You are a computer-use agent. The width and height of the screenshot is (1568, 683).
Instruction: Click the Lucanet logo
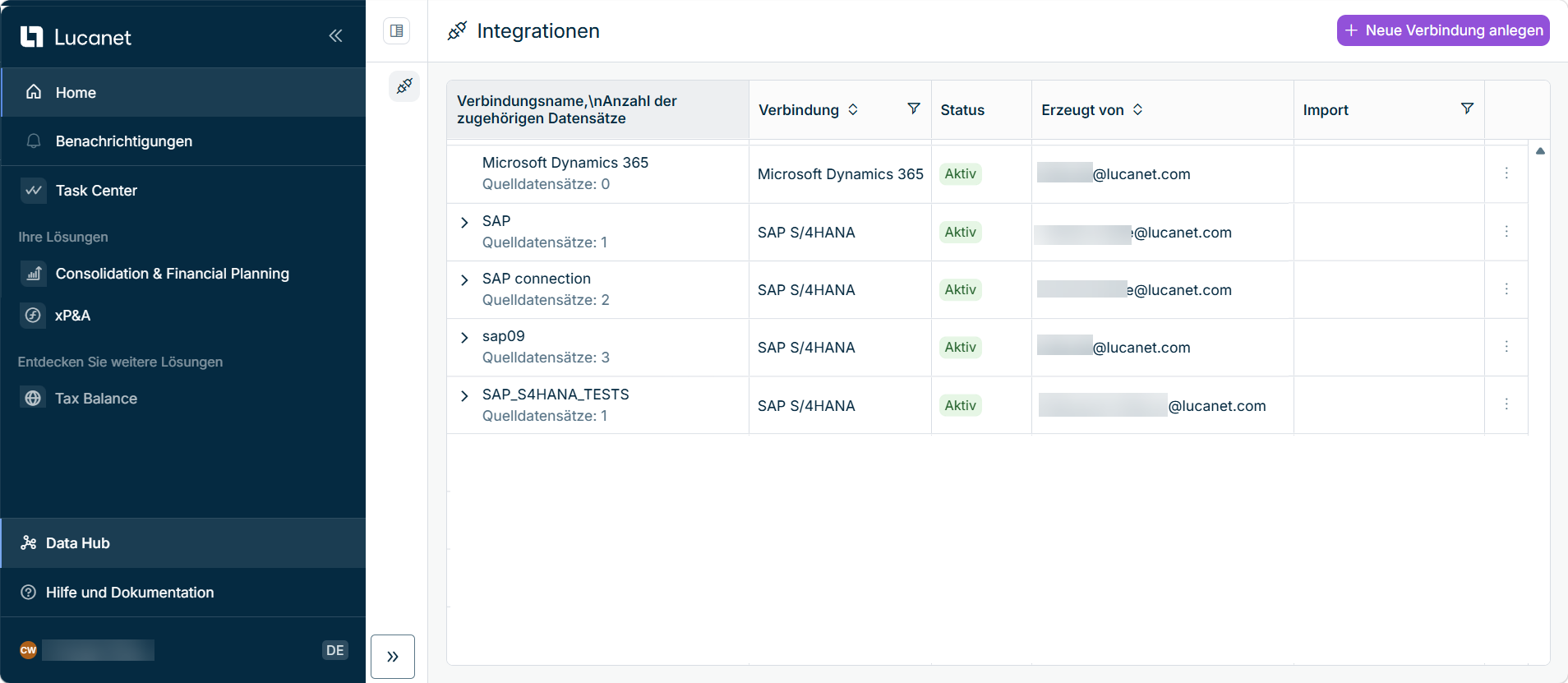click(x=76, y=37)
